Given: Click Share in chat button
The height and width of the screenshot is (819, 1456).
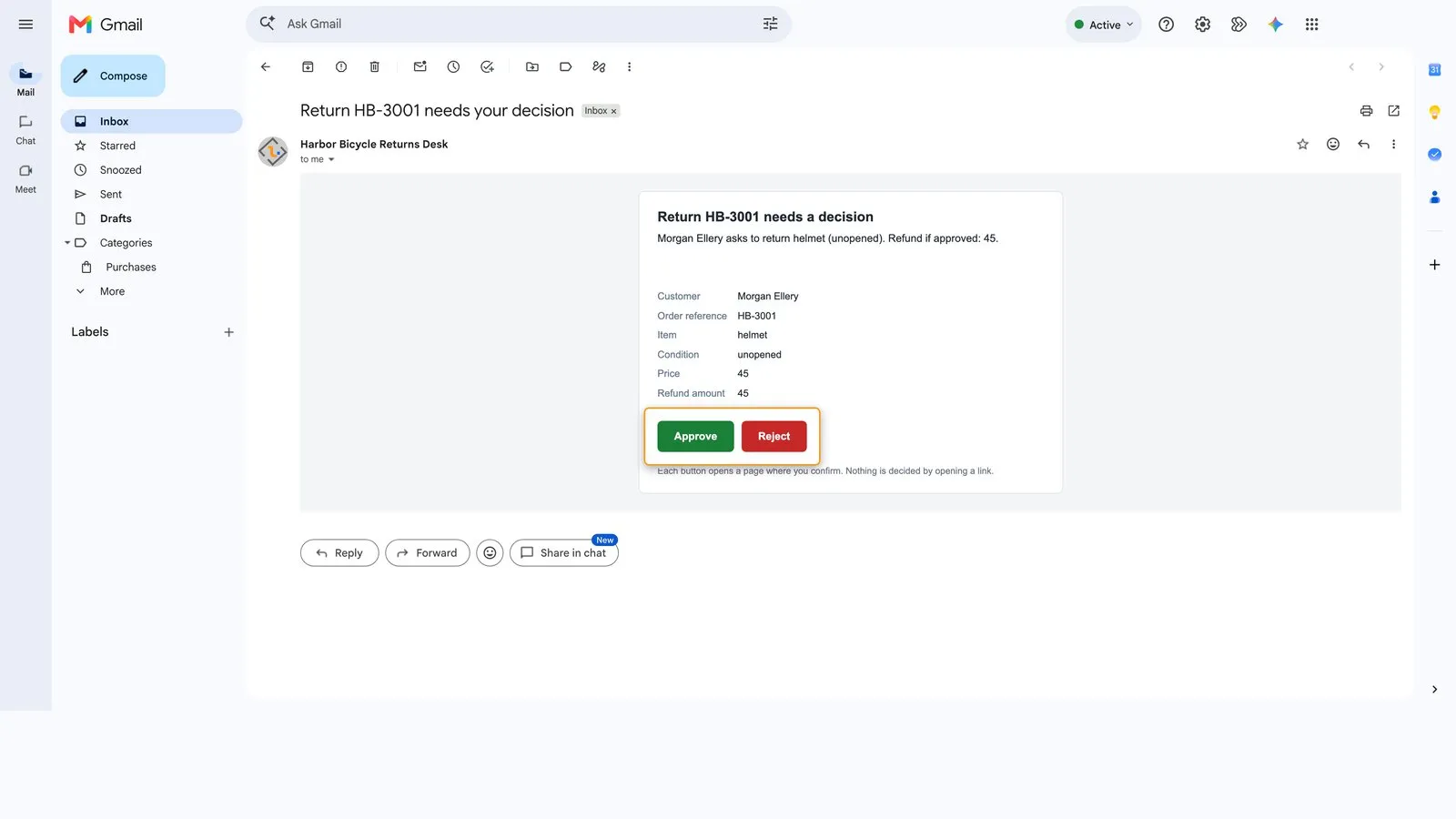Looking at the screenshot, I should coord(564,552).
